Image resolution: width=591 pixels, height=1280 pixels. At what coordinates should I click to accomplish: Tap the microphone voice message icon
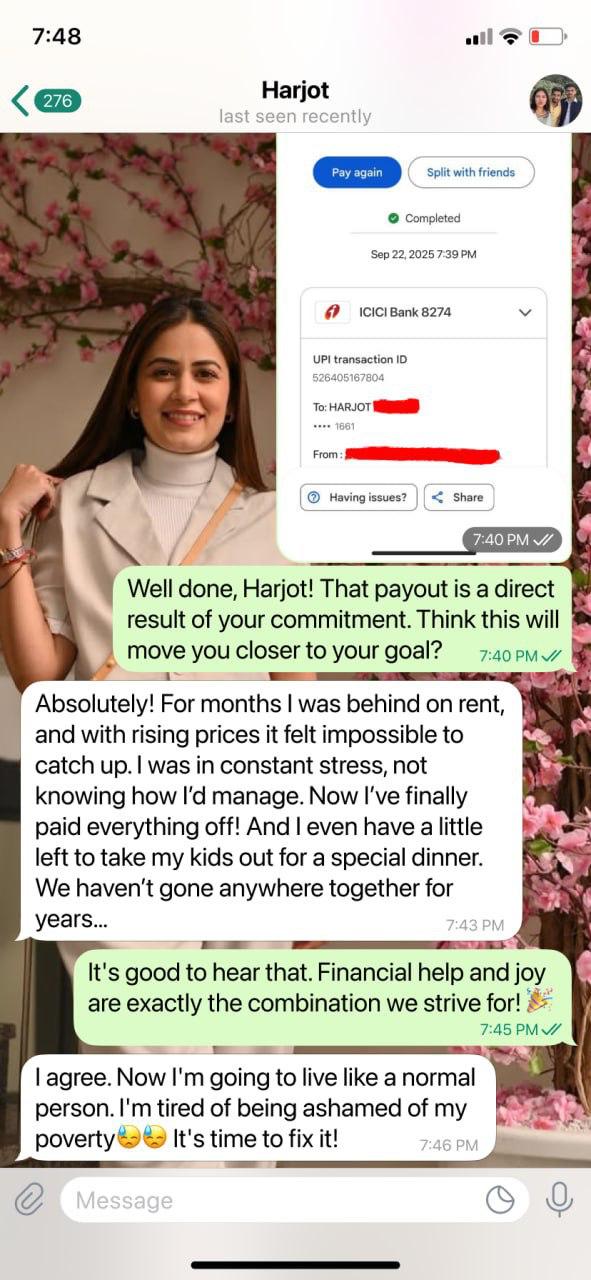tap(558, 1199)
